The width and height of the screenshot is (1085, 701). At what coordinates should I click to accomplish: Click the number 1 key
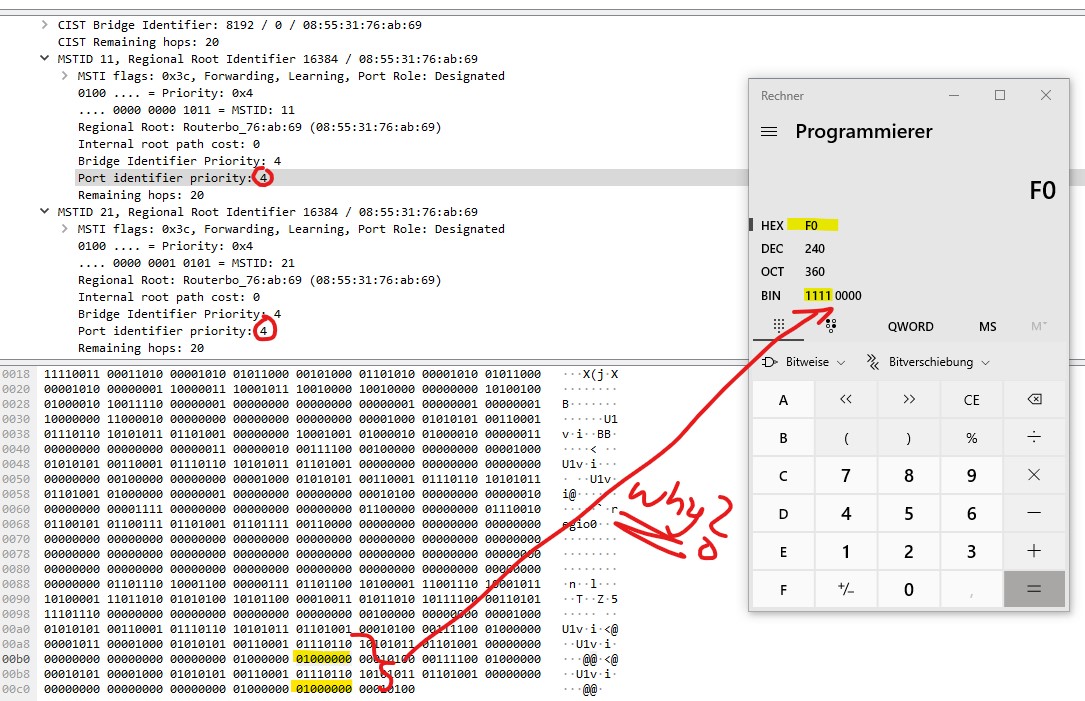tap(846, 552)
